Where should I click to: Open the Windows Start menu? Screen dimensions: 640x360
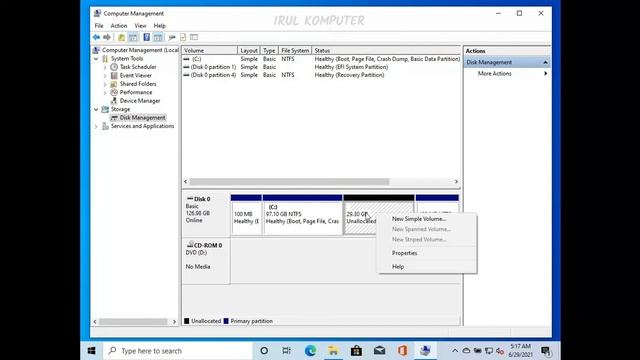pyautogui.click(x=91, y=351)
